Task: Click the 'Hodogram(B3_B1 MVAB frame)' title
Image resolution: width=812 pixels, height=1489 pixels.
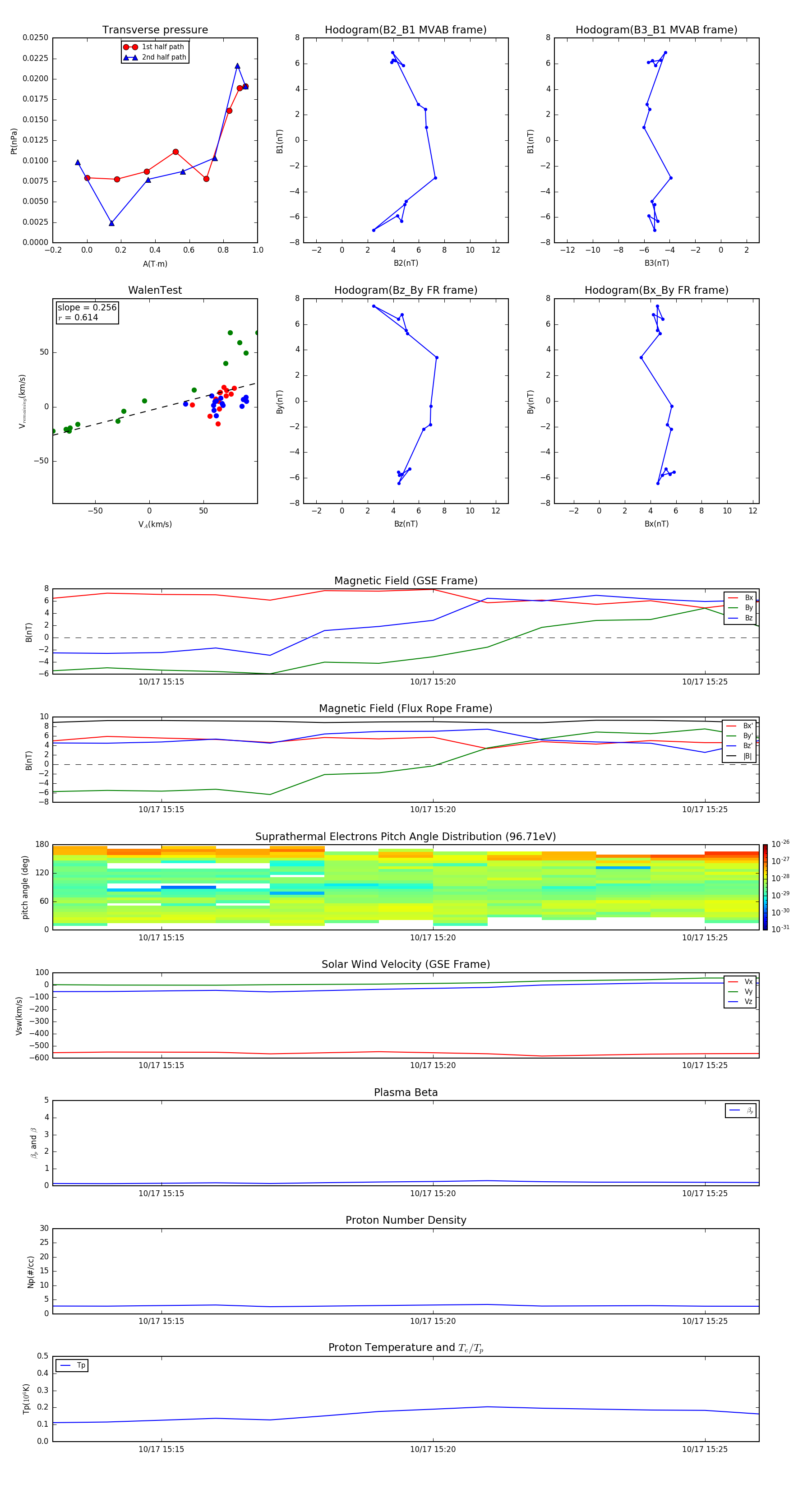Action: (x=656, y=29)
